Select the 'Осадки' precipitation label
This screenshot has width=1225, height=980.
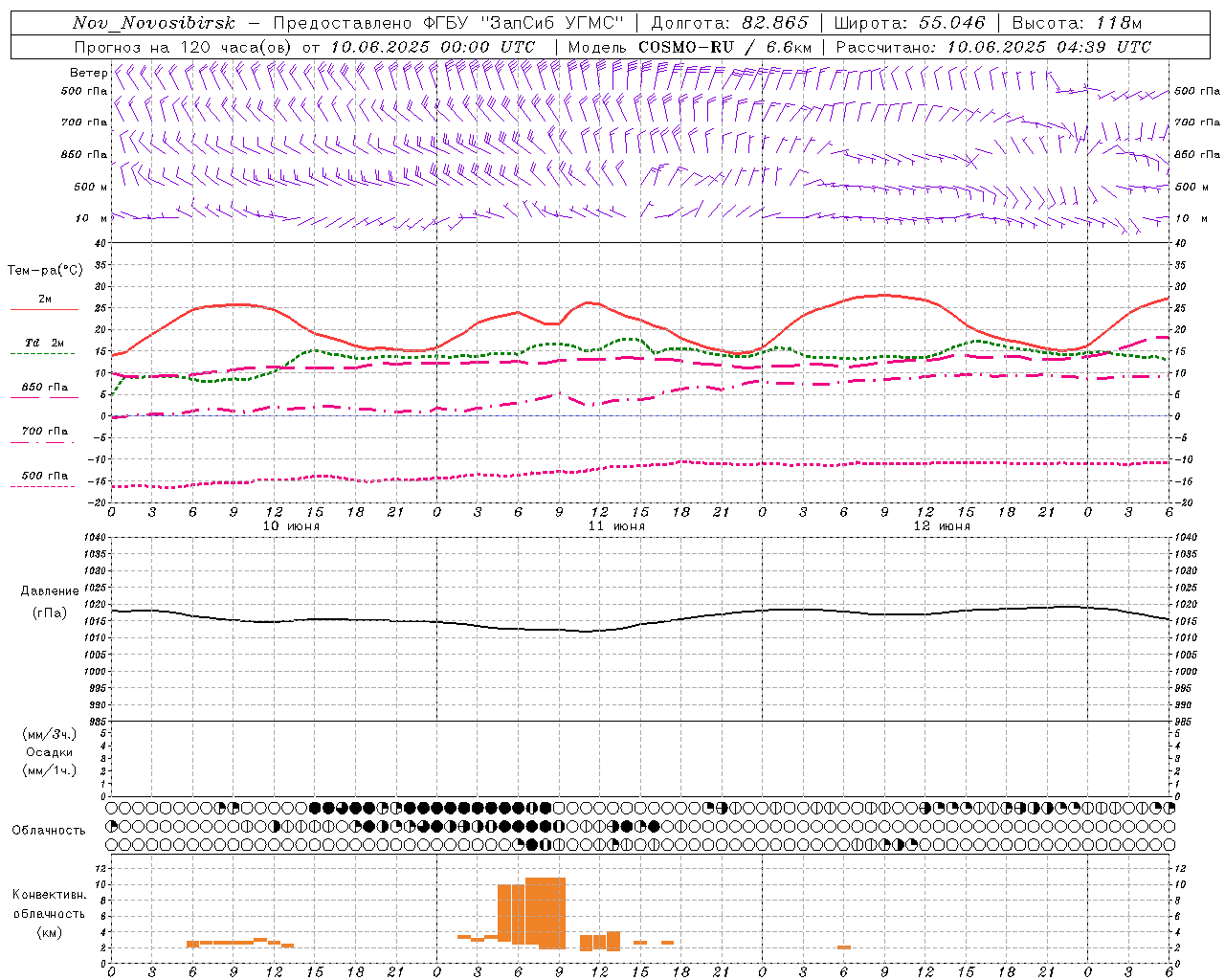pyautogui.click(x=50, y=752)
